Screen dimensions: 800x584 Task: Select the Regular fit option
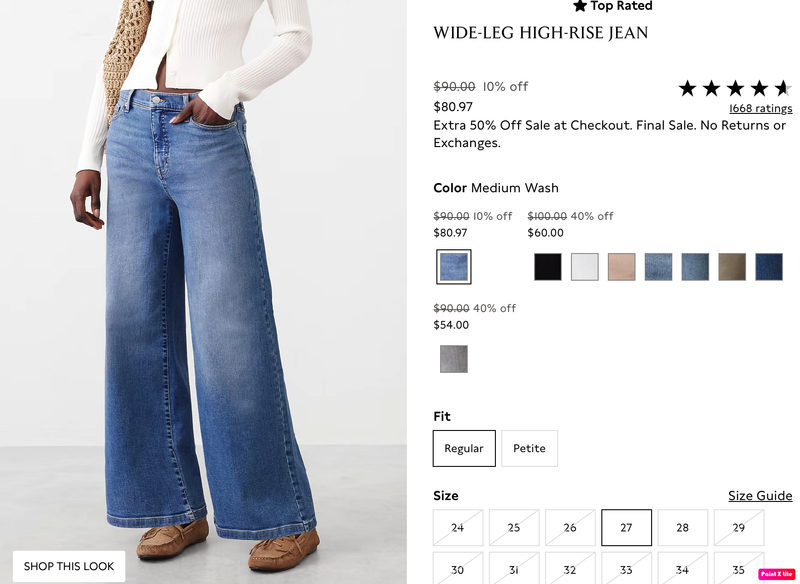(464, 448)
